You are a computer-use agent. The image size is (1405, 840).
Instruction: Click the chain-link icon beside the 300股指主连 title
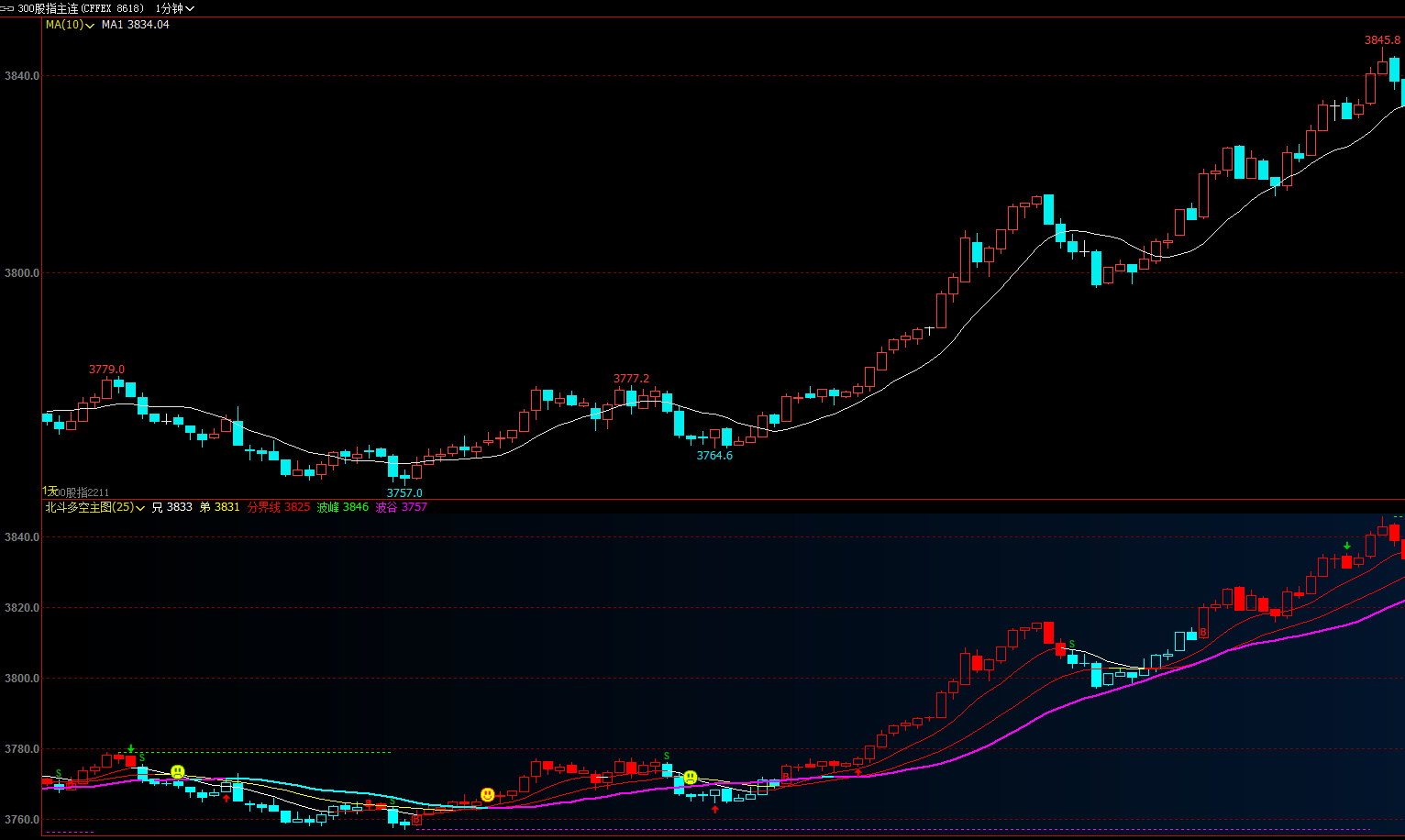[x=9, y=8]
